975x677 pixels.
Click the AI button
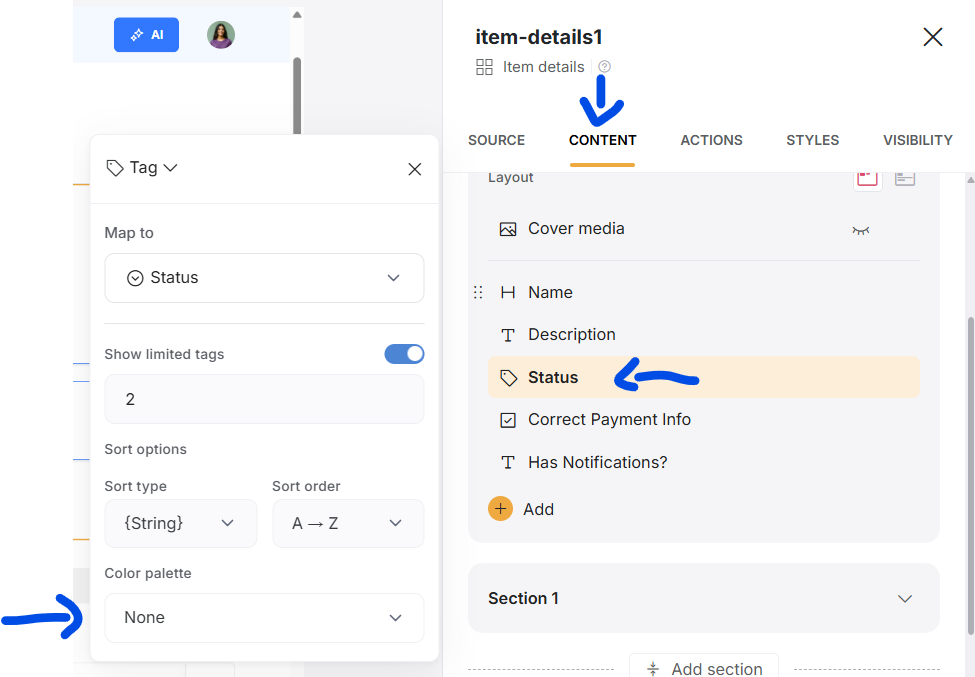[x=146, y=35]
